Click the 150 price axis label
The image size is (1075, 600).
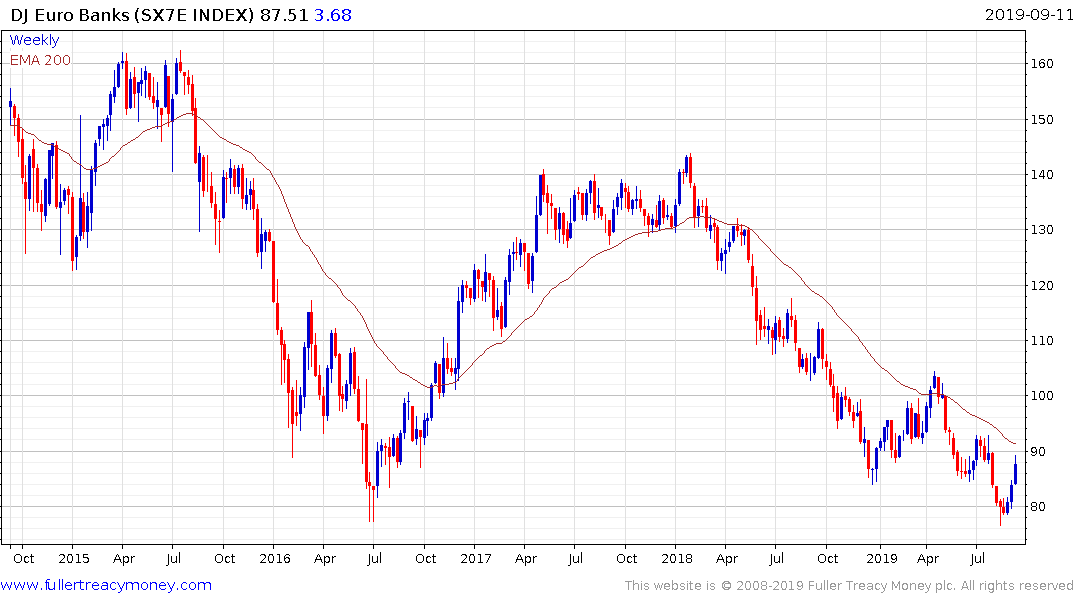pos(1042,119)
